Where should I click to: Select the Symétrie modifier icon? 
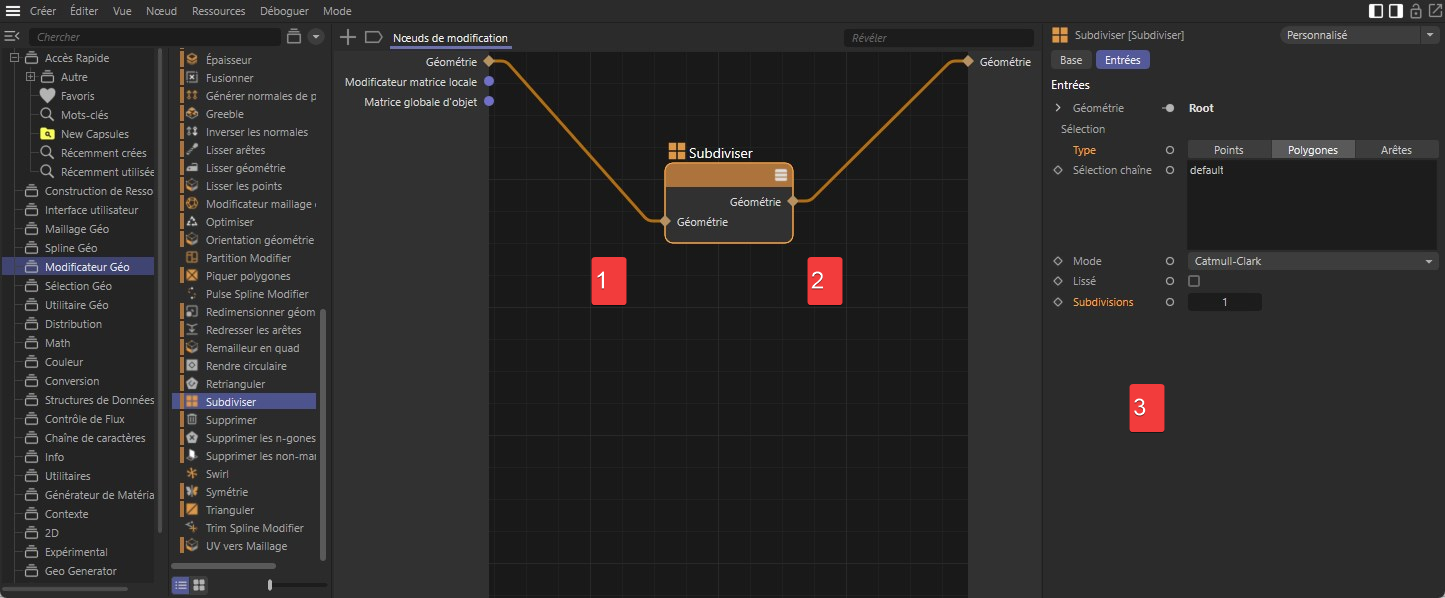(190, 492)
